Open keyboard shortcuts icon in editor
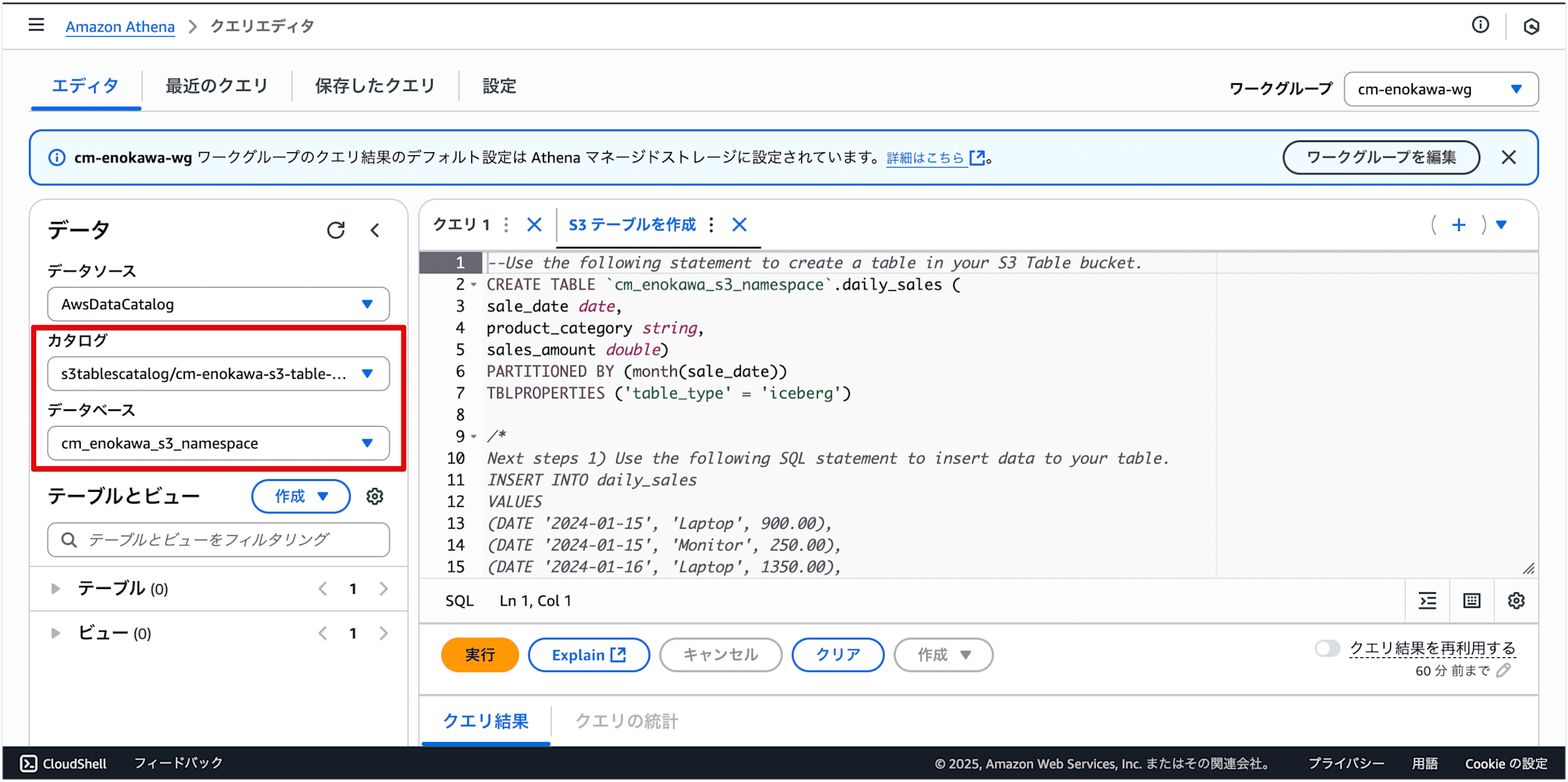1568x782 pixels. pyautogui.click(x=1472, y=601)
